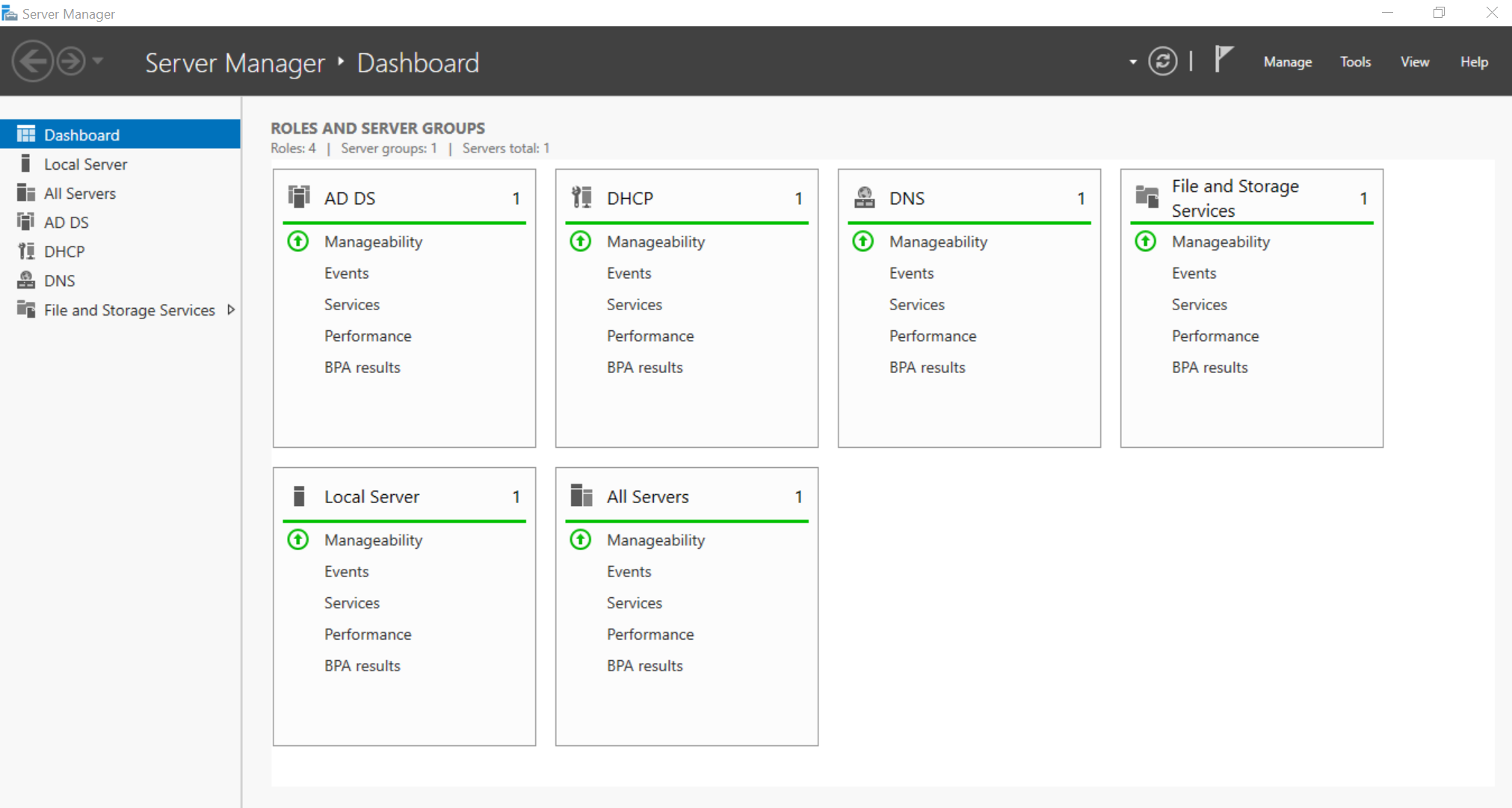Screen dimensions: 1512x808
Task: Click the Forward navigation arrow
Action: coord(71,61)
